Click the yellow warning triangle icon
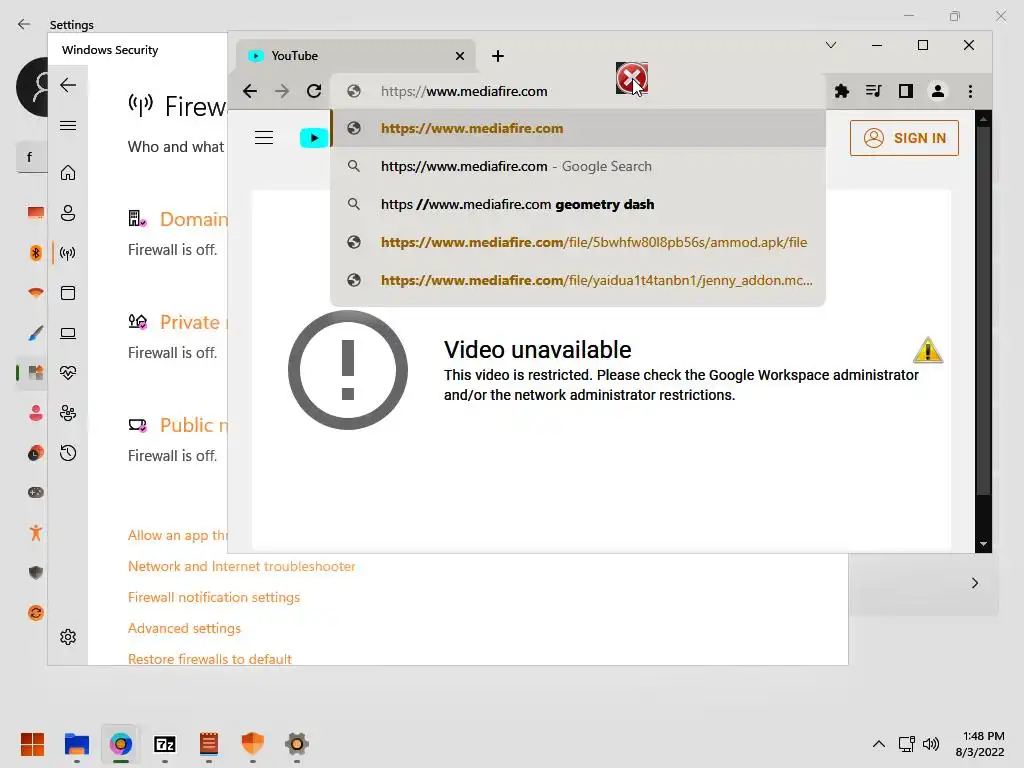The image size is (1024, 768). [927, 350]
